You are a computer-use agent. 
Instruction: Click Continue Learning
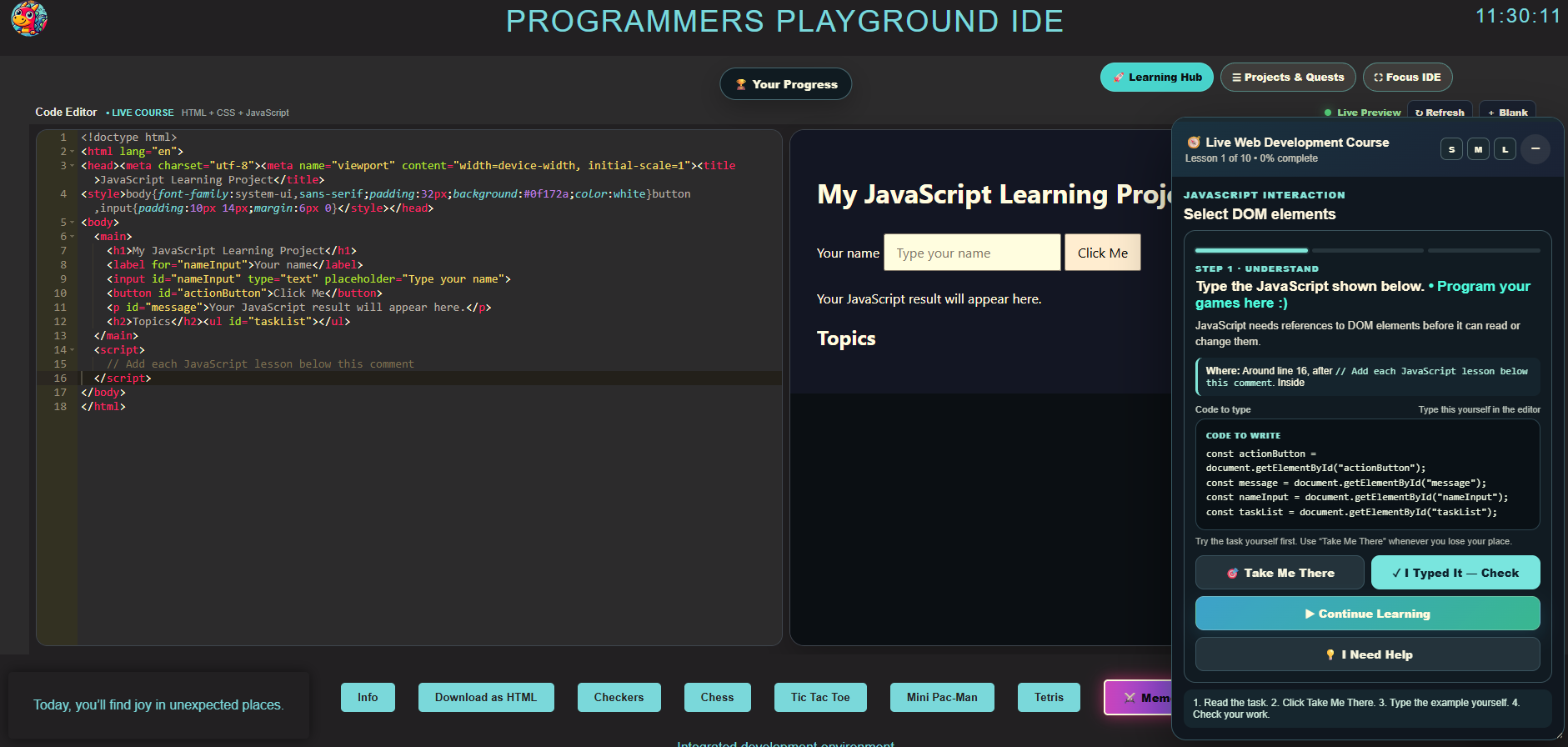tap(1367, 614)
